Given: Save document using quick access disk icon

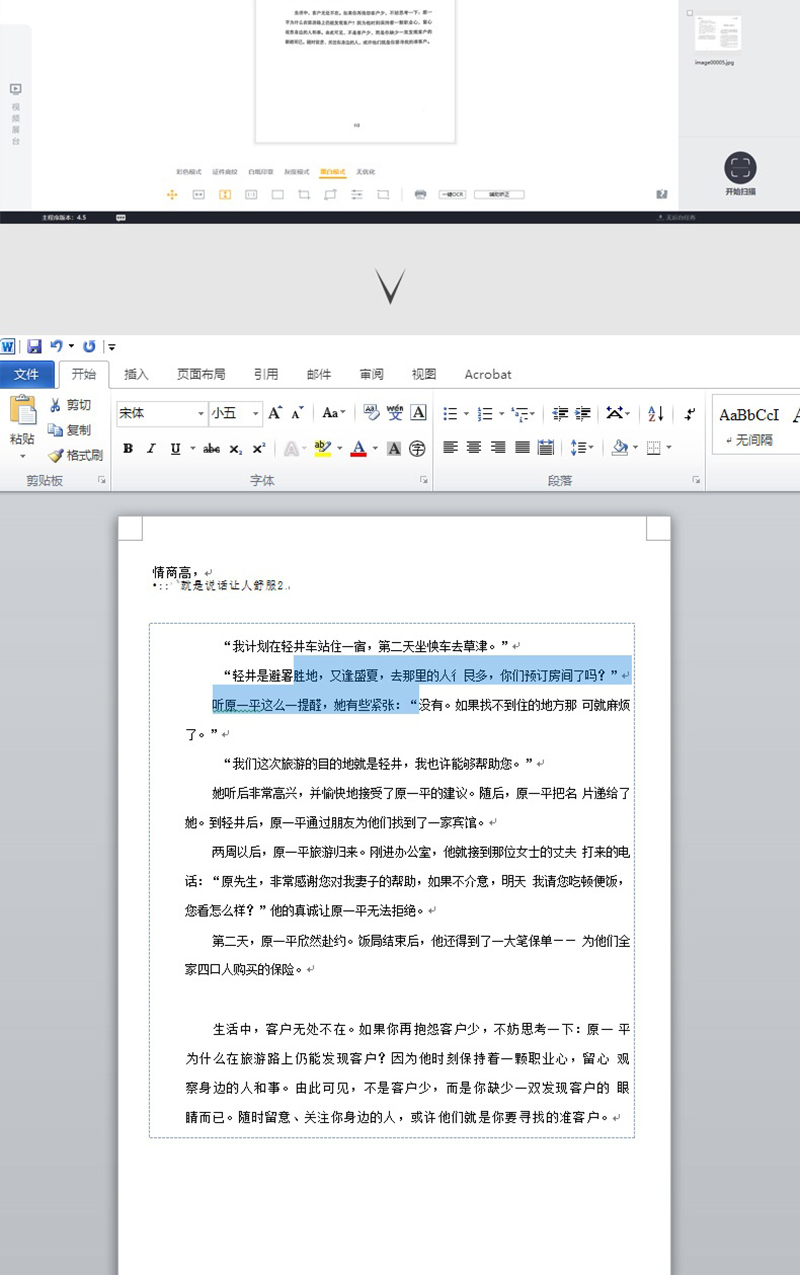Looking at the screenshot, I should 34,346.
